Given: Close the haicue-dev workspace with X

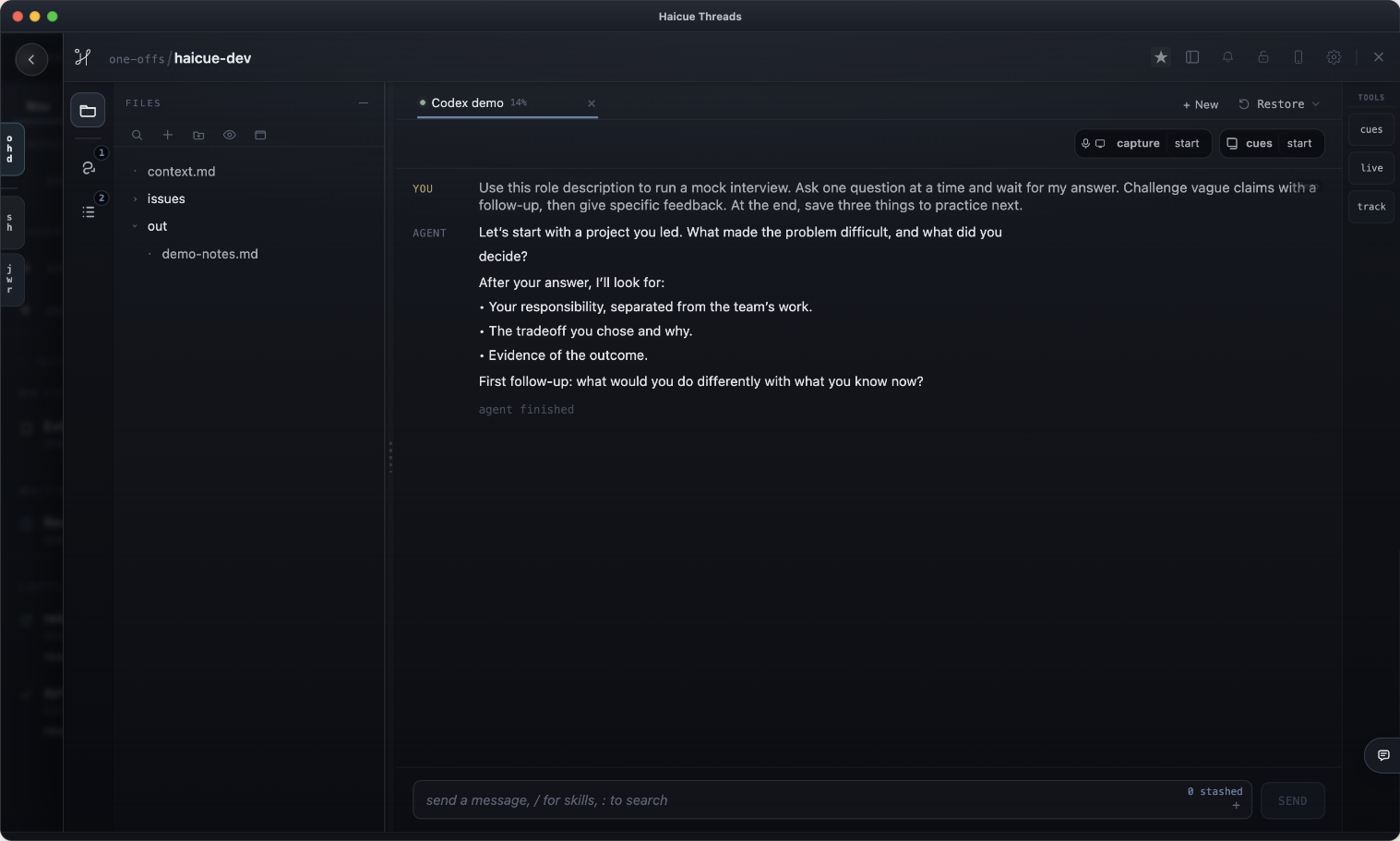Looking at the screenshot, I should tap(1379, 57).
